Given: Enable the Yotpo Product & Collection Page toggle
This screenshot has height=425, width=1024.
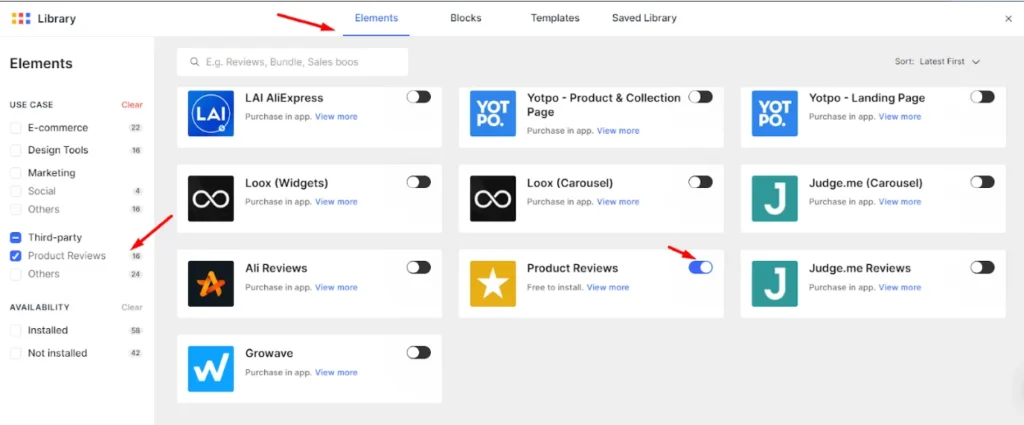Looking at the screenshot, I should (x=701, y=97).
